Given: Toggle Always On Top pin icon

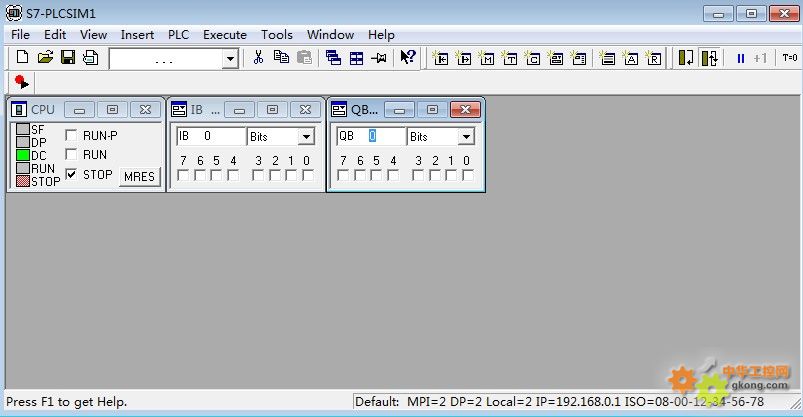Looking at the screenshot, I should [x=379, y=58].
